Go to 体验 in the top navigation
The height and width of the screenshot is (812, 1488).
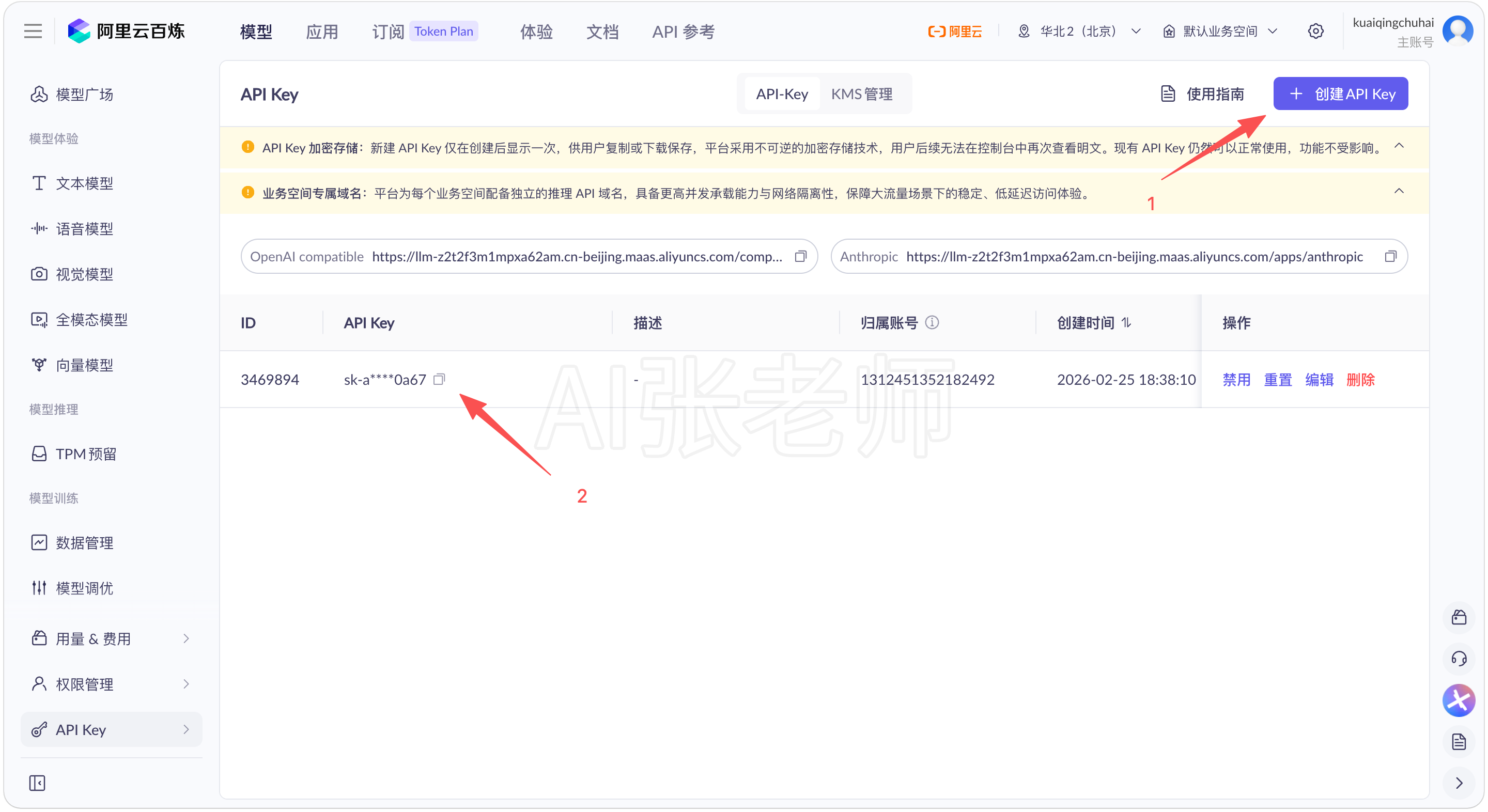[536, 31]
